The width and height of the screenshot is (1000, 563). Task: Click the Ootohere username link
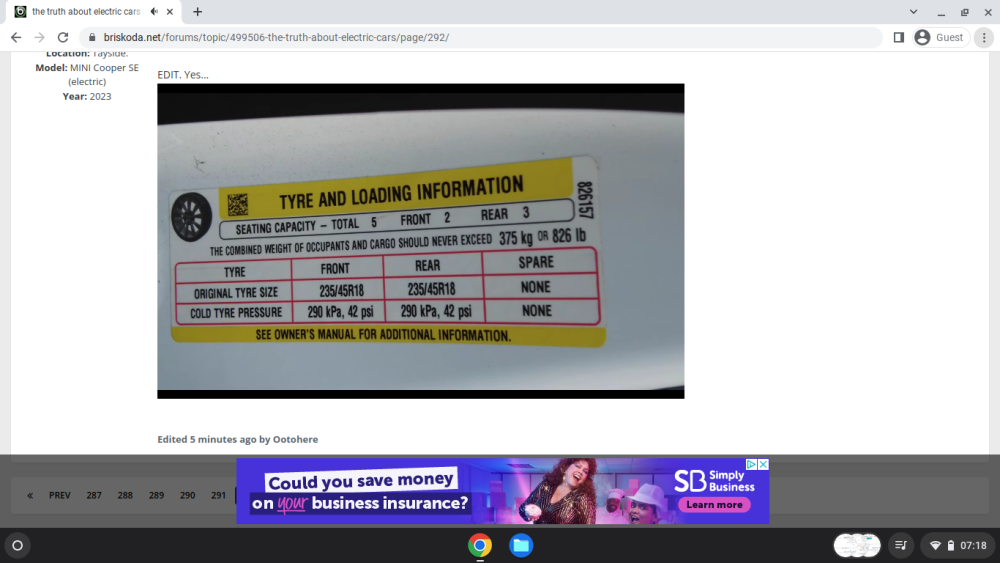pyautogui.click(x=295, y=439)
